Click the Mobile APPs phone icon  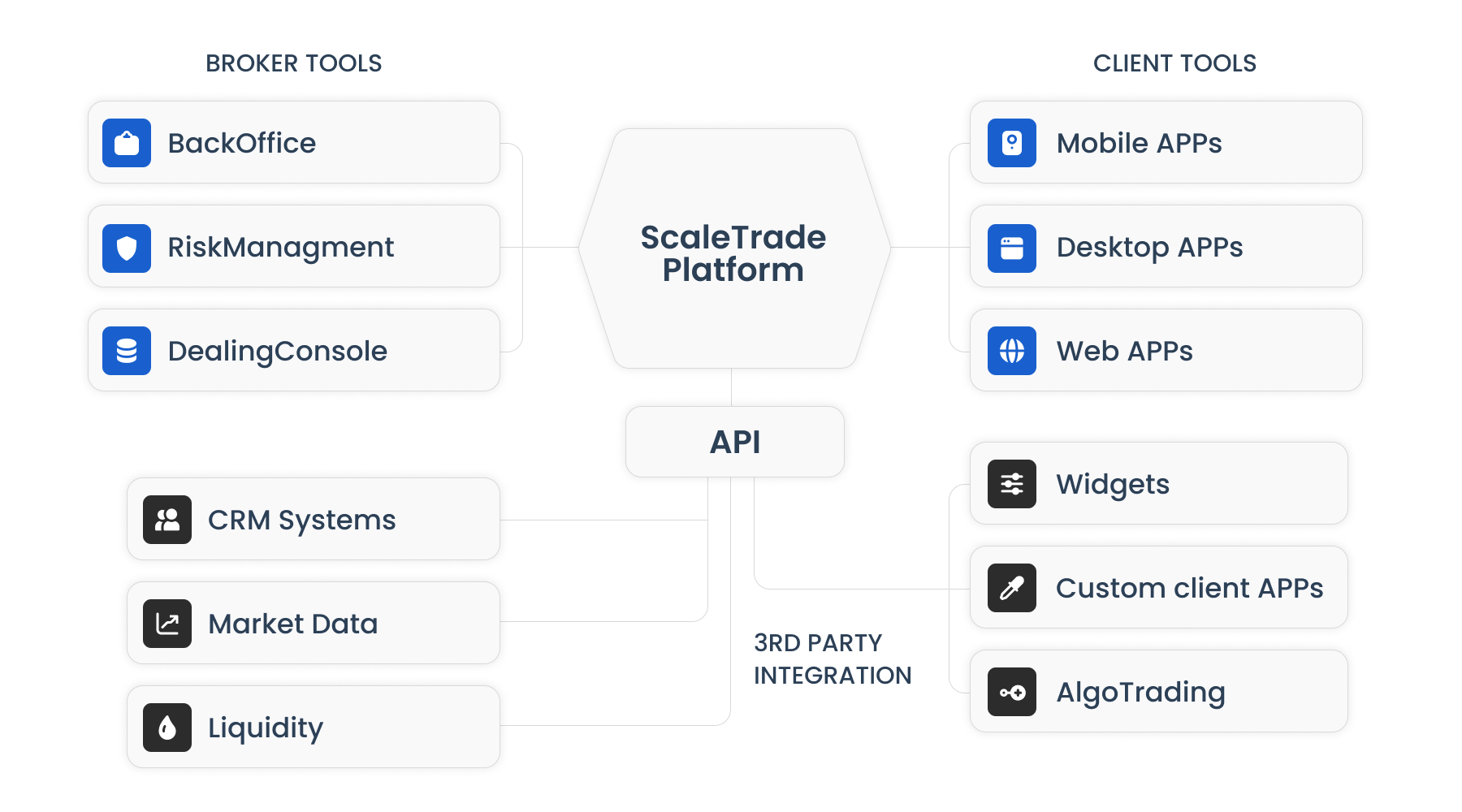pyautogui.click(x=1011, y=143)
